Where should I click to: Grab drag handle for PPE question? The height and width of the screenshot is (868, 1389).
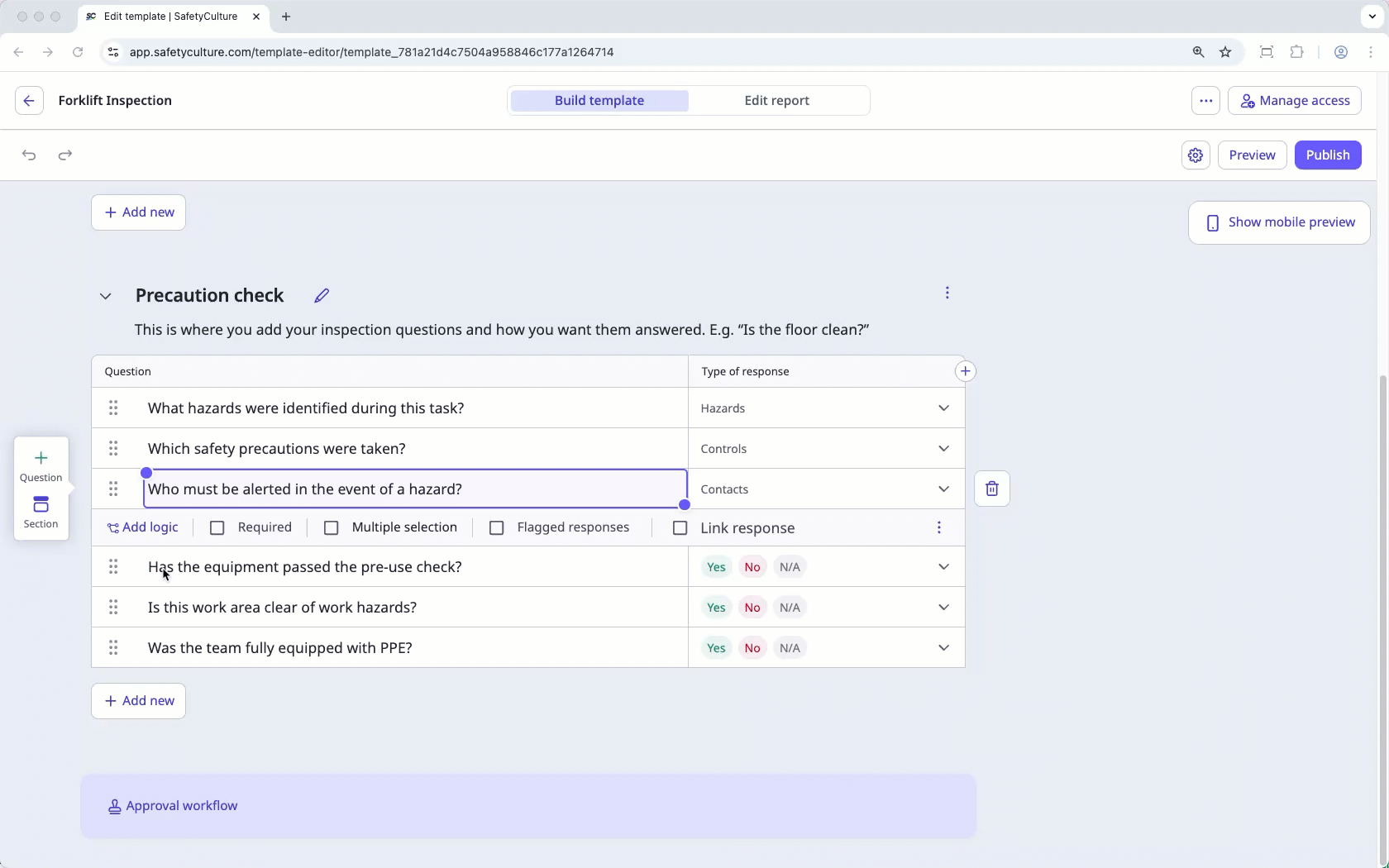pyautogui.click(x=113, y=648)
